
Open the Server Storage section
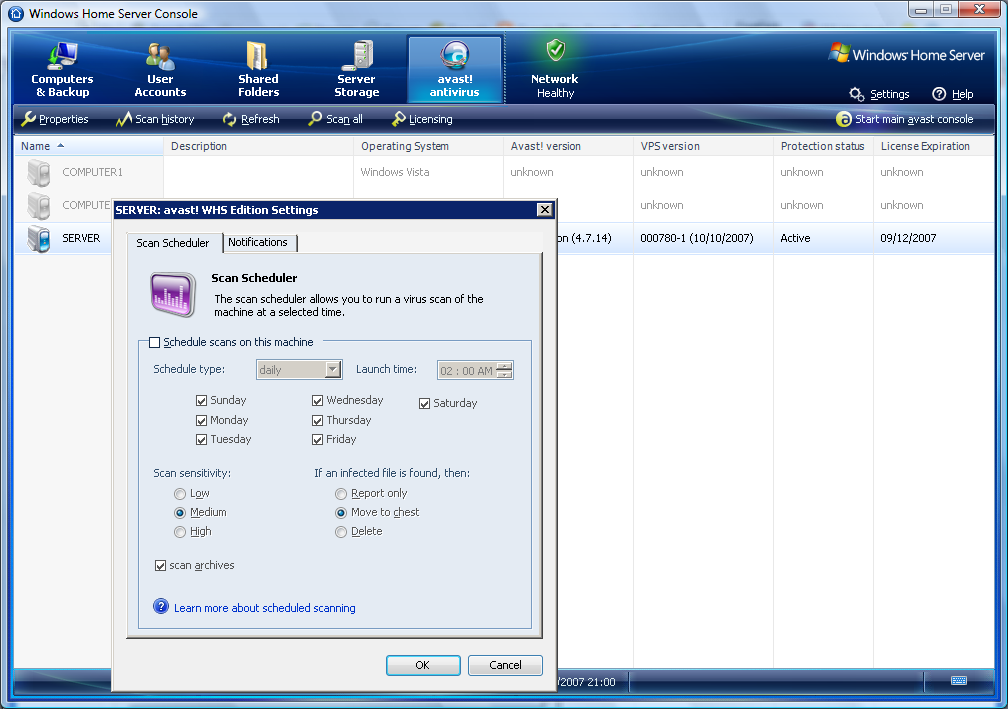pyautogui.click(x=357, y=69)
